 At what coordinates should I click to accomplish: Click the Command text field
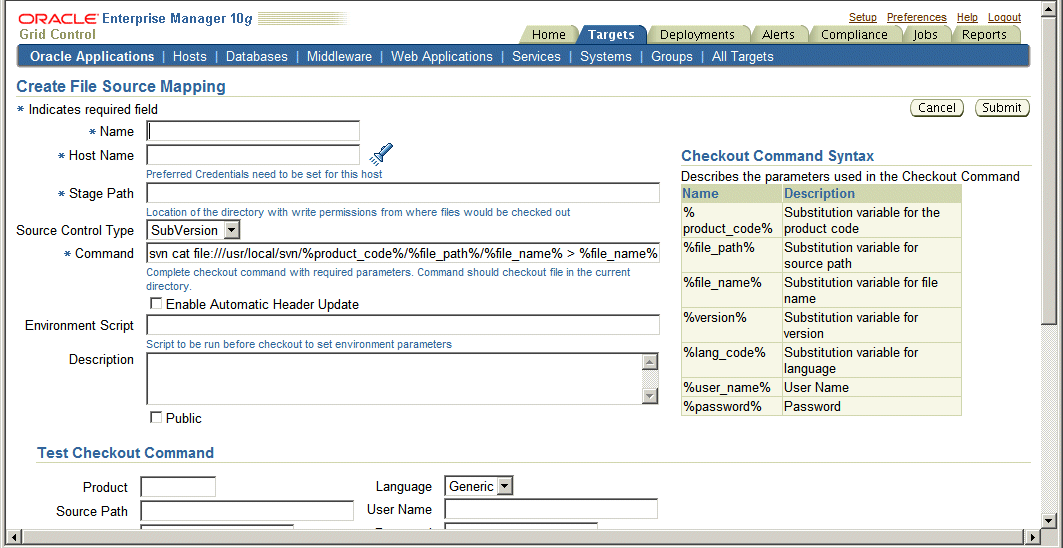click(x=403, y=253)
